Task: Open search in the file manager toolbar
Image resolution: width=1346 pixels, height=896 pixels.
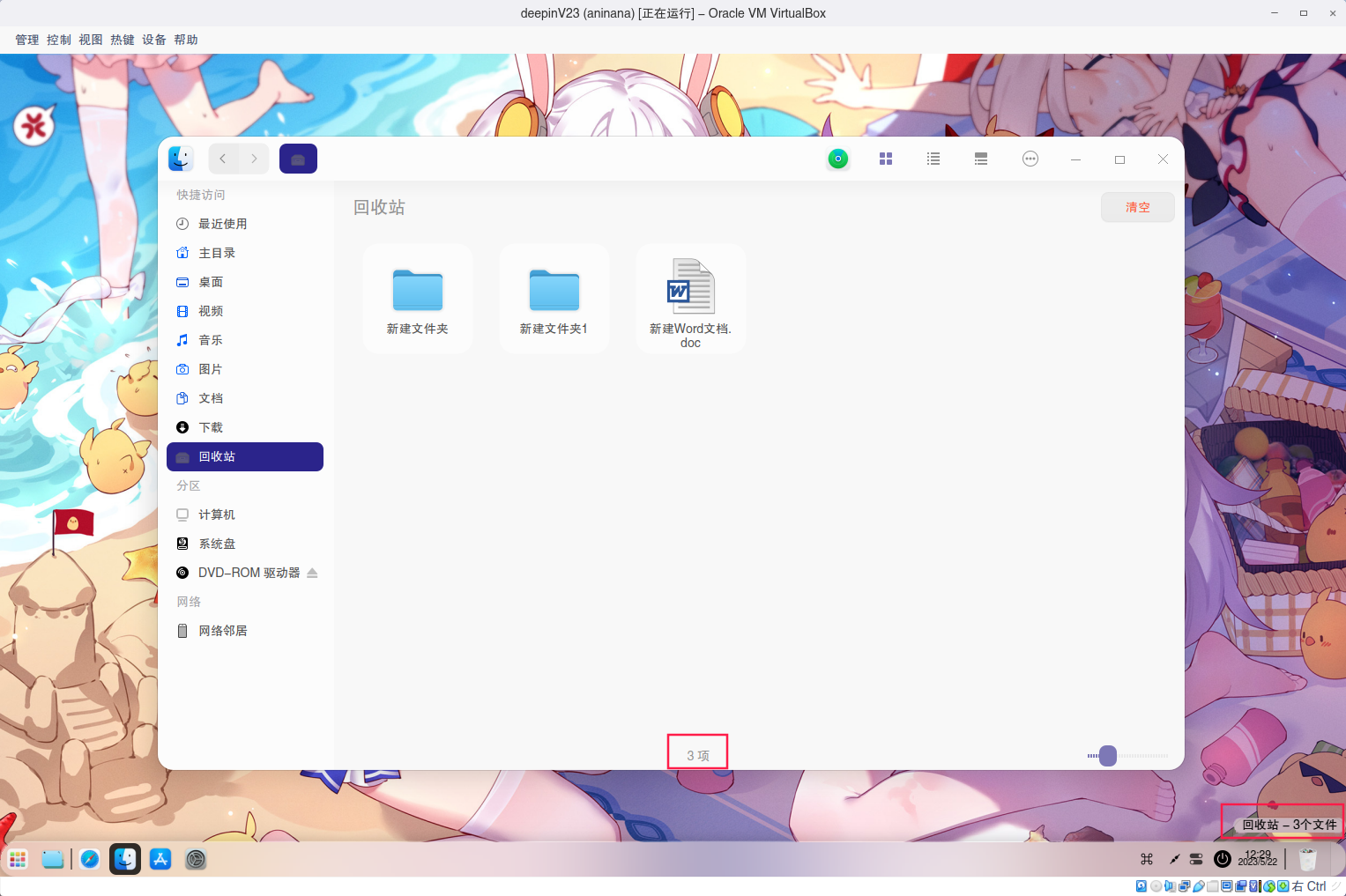Action: tap(837, 159)
